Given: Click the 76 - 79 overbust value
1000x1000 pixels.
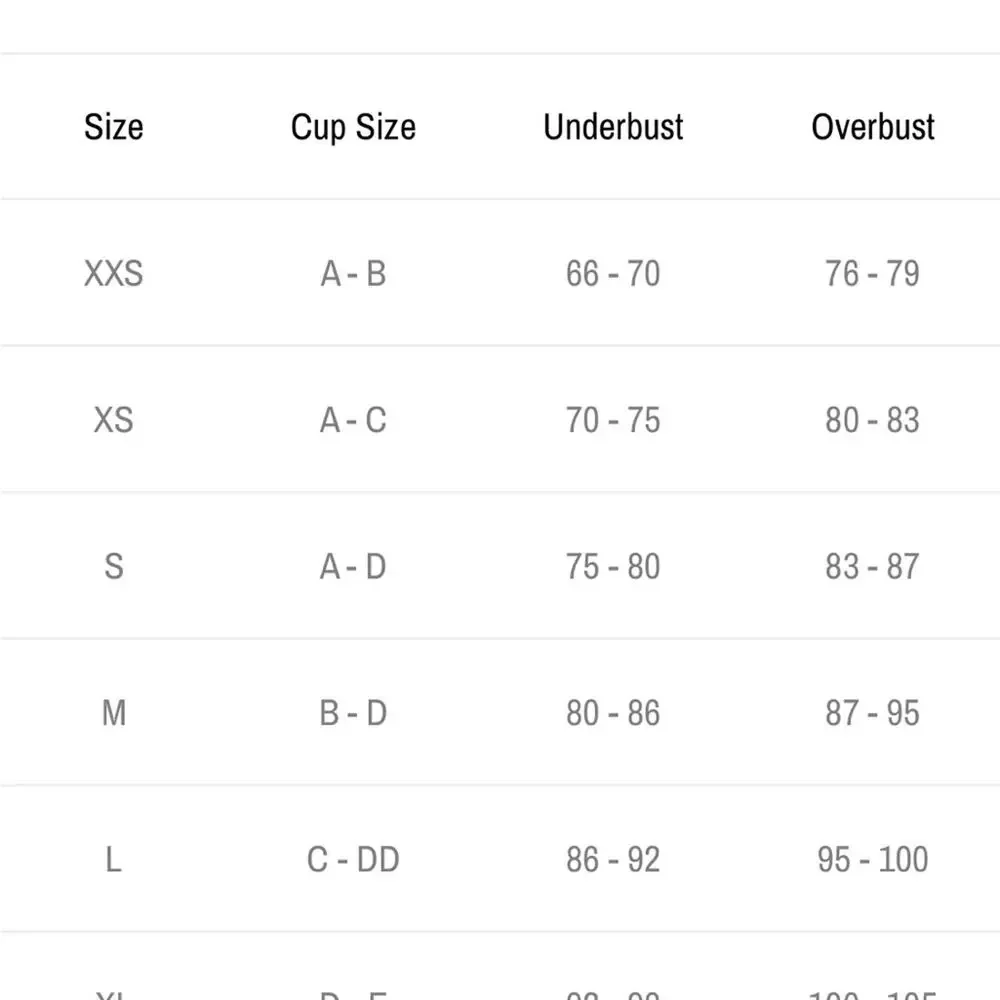Looking at the screenshot, I should tap(872, 274).
